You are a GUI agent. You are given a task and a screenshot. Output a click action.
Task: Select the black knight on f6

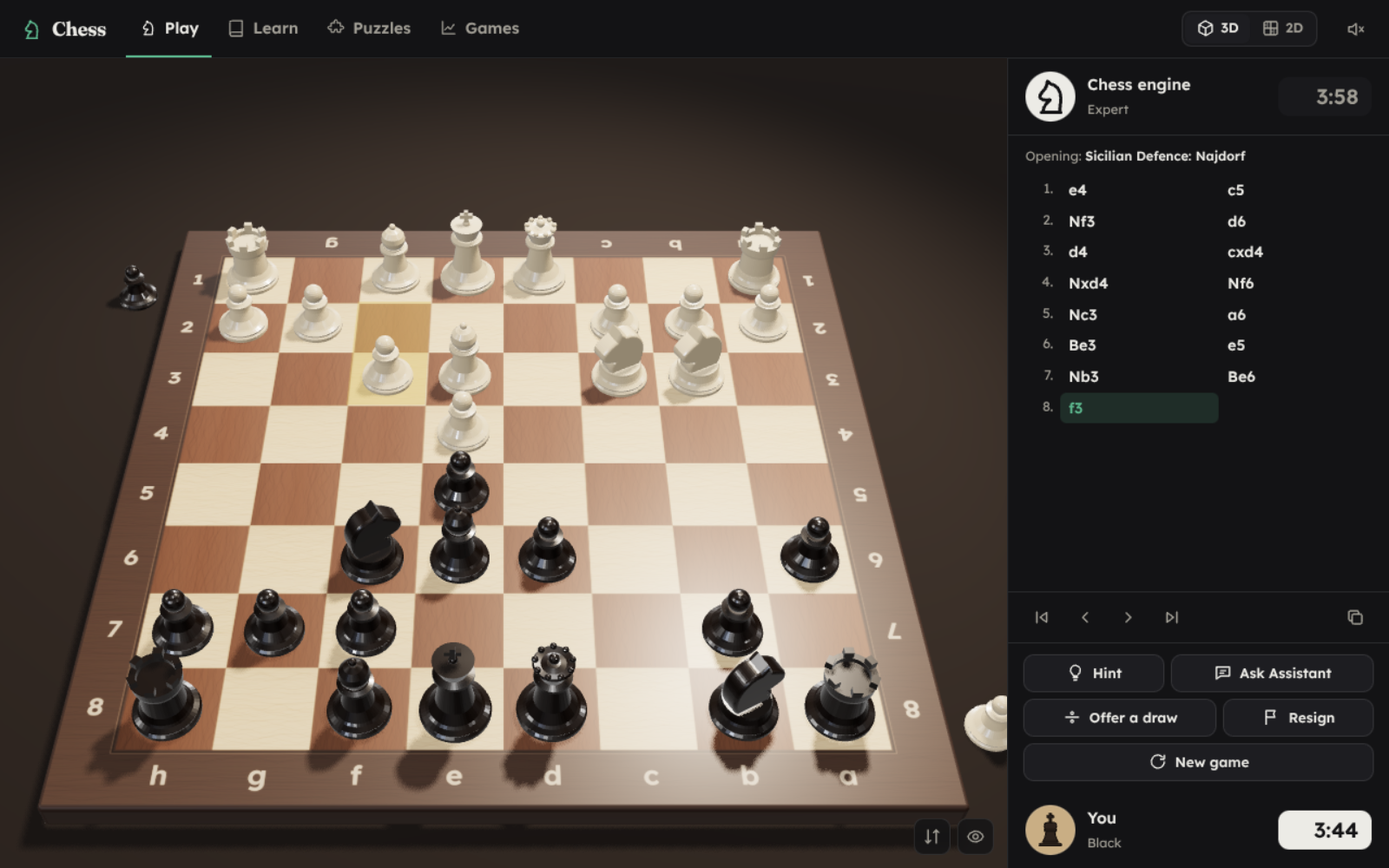point(372,544)
